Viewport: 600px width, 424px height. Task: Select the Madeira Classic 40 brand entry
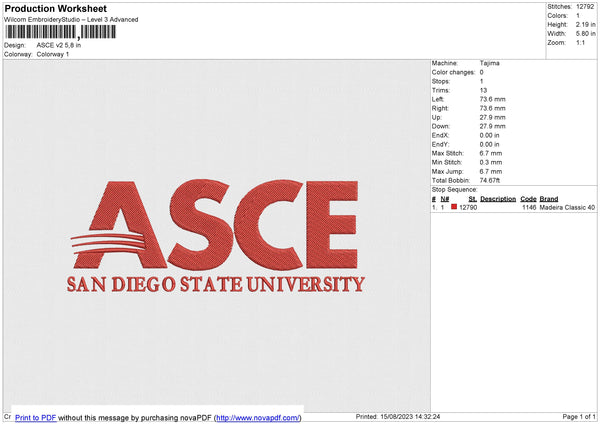tap(567, 207)
